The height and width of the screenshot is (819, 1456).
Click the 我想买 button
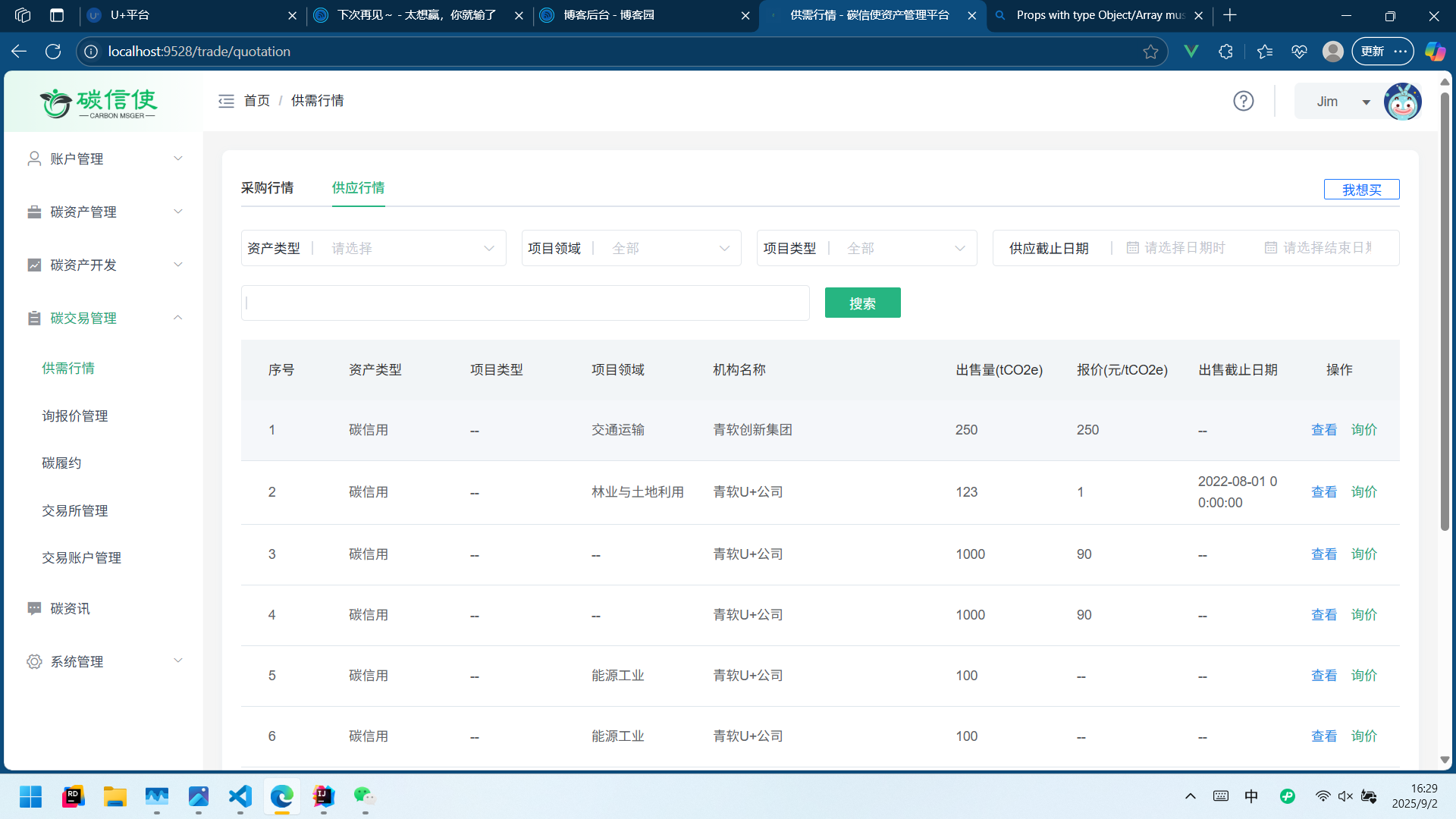point(1361,190)
